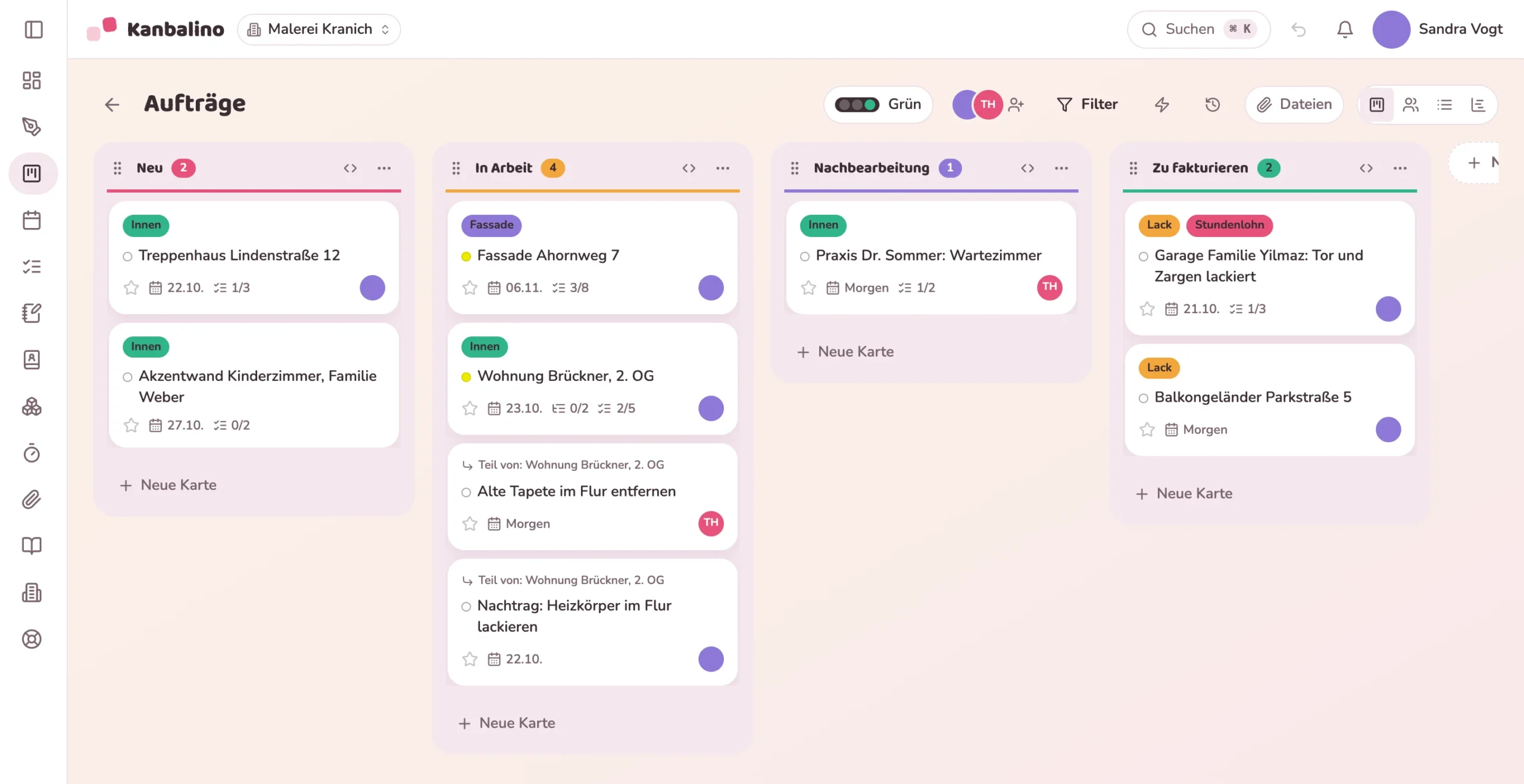Go back with the left arrow

112,105
